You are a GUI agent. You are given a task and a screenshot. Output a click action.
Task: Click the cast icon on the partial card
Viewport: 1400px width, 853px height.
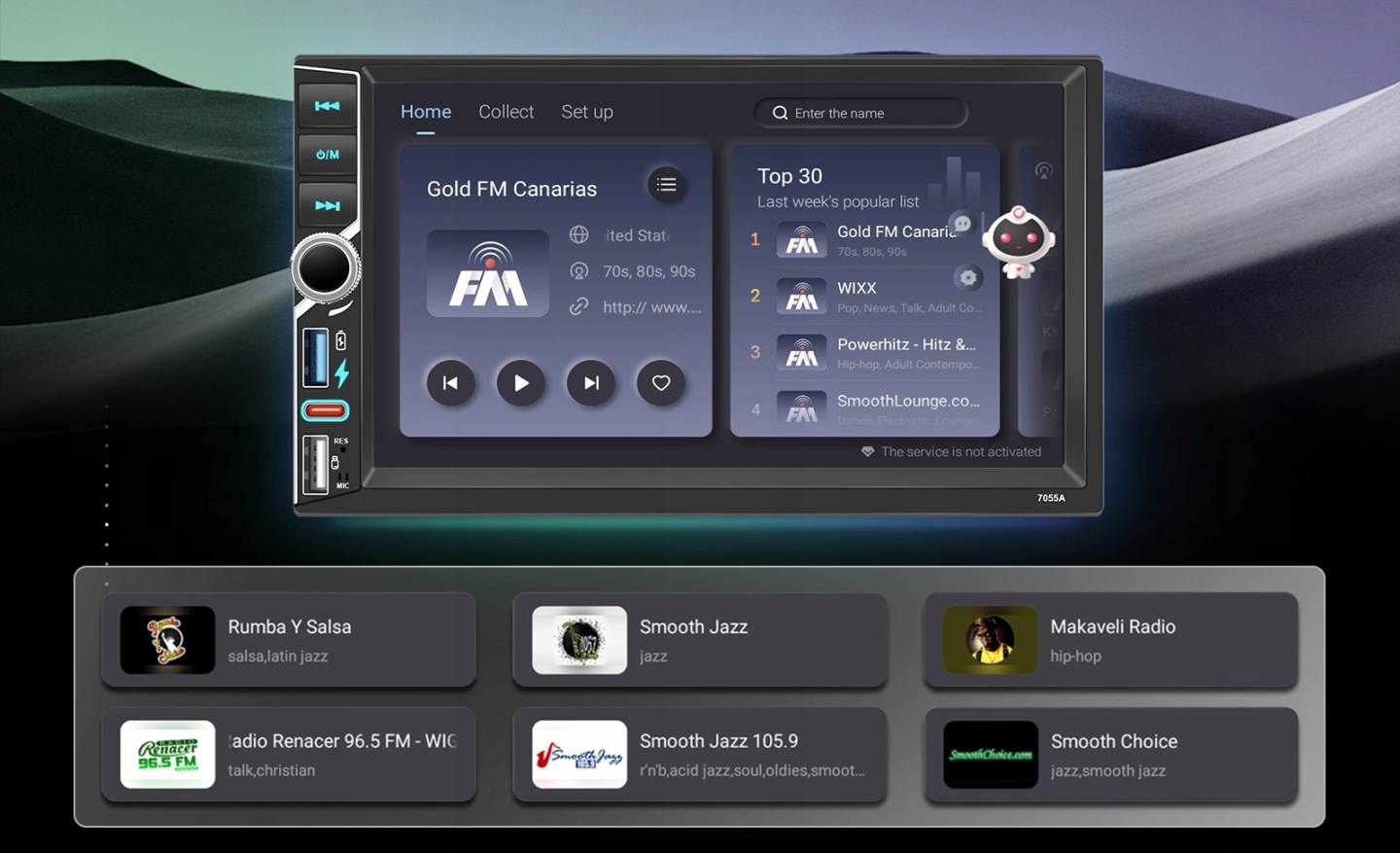tap(1044, 171)
